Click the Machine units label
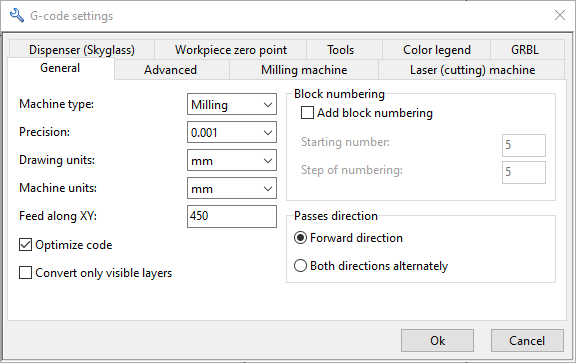The image size is (576, 363). pyautogui.click(x=58, y=188)
